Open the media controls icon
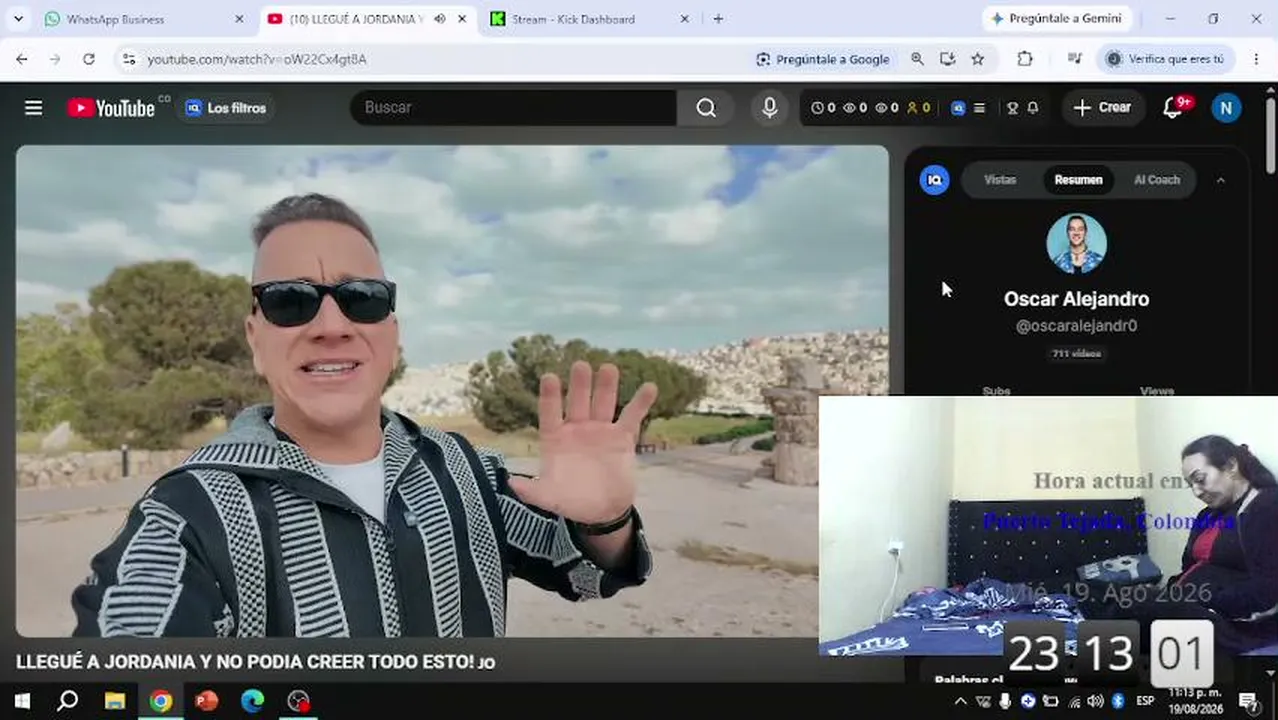This screenshot has width=1278, height=720. [1075, 59]
